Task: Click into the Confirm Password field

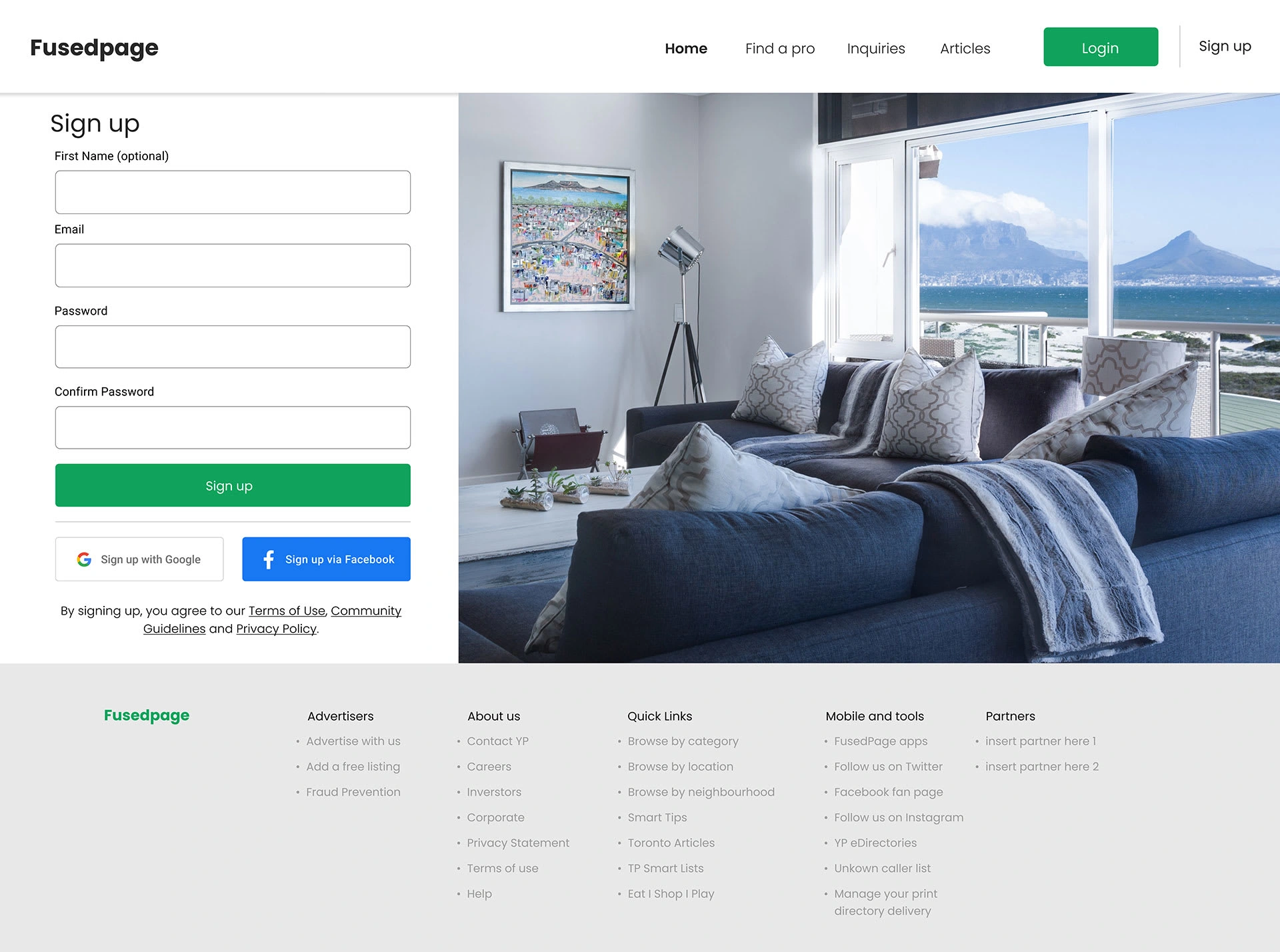Action: tap(233, 427)
